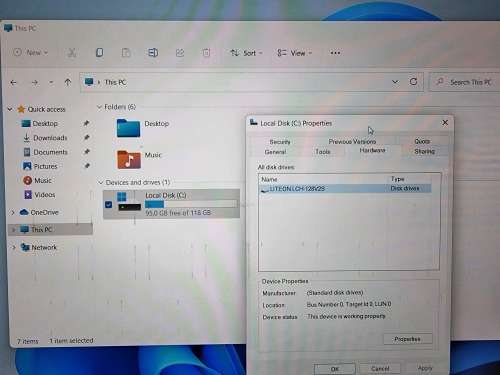Go up one level with up arrow

pyautogui.click(x=68, y=82)
